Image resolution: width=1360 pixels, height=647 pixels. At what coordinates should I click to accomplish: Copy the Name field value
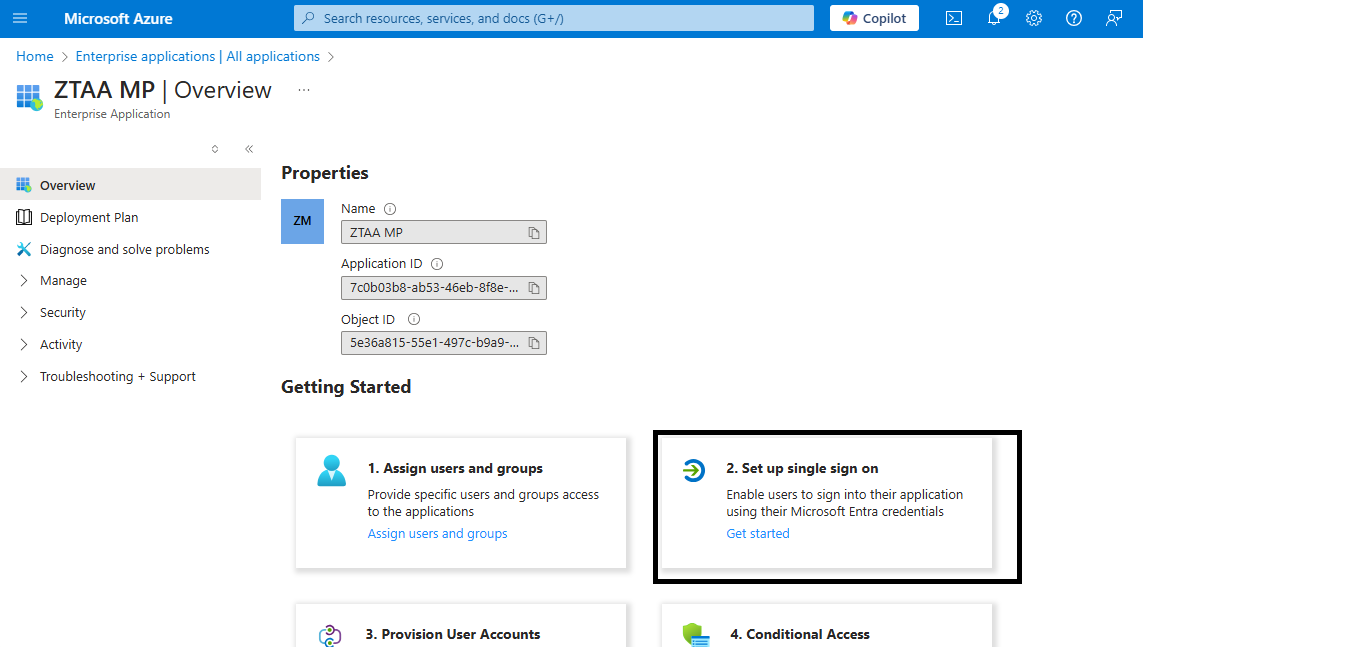tap(534, 232)
